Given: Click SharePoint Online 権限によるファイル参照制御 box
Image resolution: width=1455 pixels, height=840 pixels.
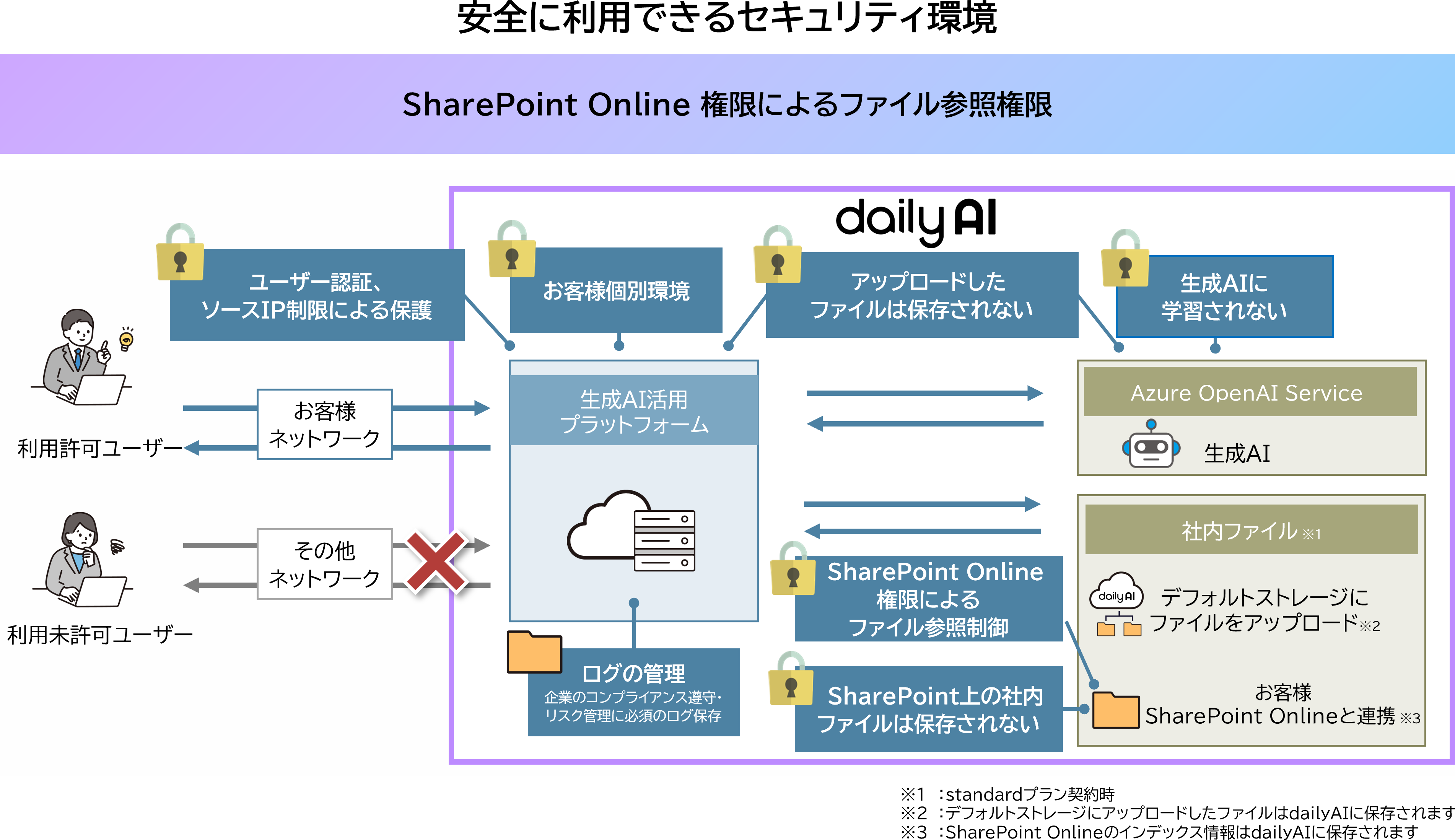Looking at the screenshot, I should coord(928,598).
